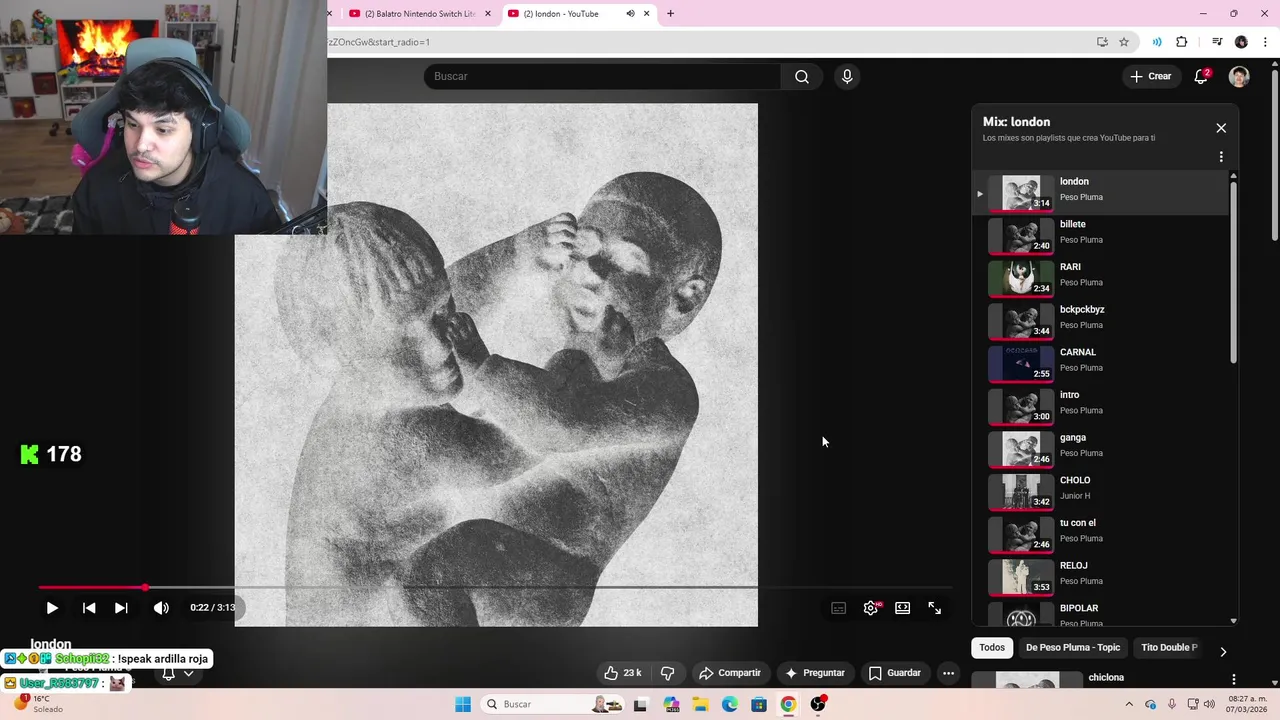Open OBS Studio from taskbar

tap(818, 704)
